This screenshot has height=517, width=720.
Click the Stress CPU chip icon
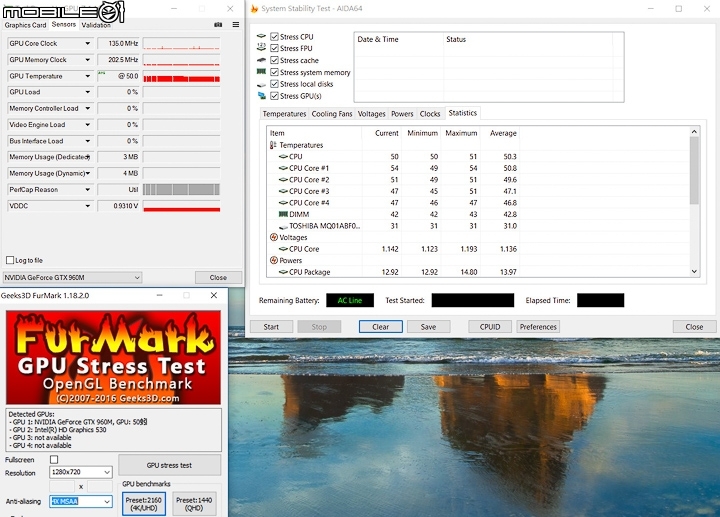(261, 36)
